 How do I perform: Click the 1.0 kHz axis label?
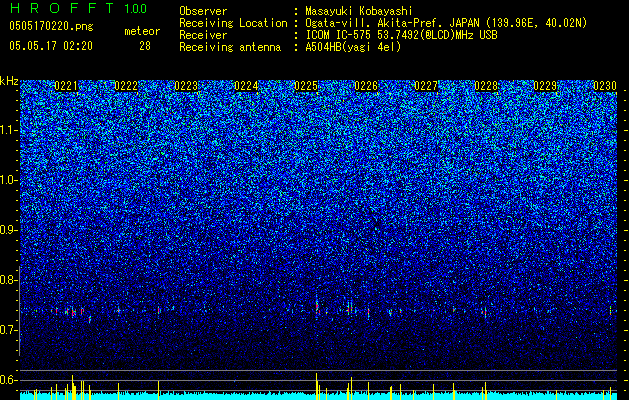pos(9,180)
